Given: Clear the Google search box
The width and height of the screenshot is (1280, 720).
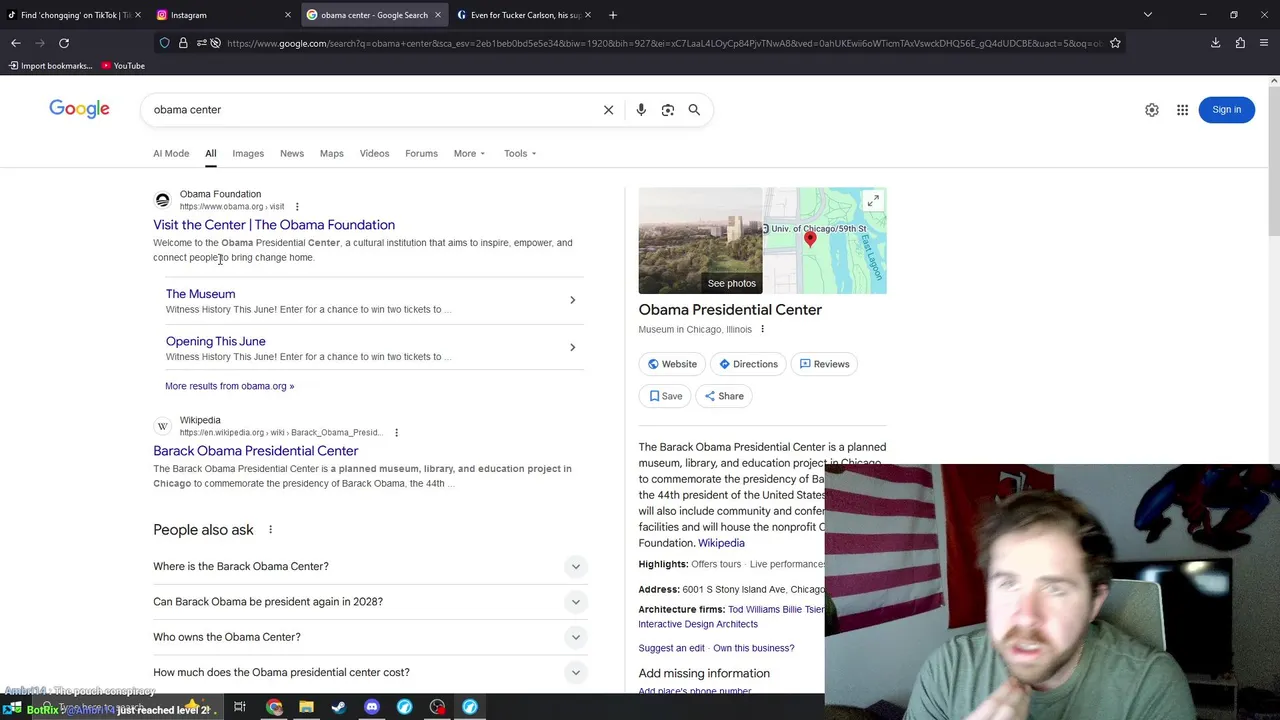Looking at the screenshot, I should 608,110.
